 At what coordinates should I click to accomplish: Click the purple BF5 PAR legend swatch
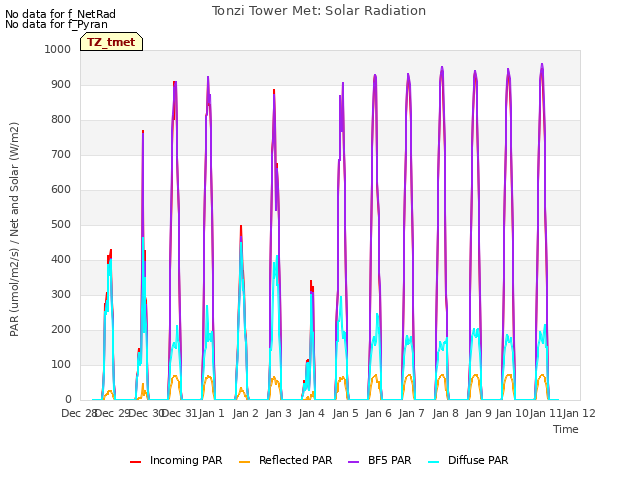[353, 462]
